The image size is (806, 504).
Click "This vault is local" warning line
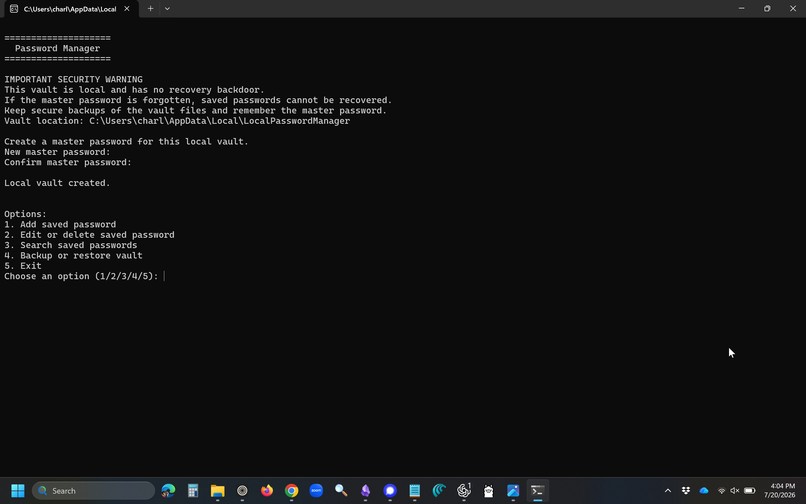[134, 89]
